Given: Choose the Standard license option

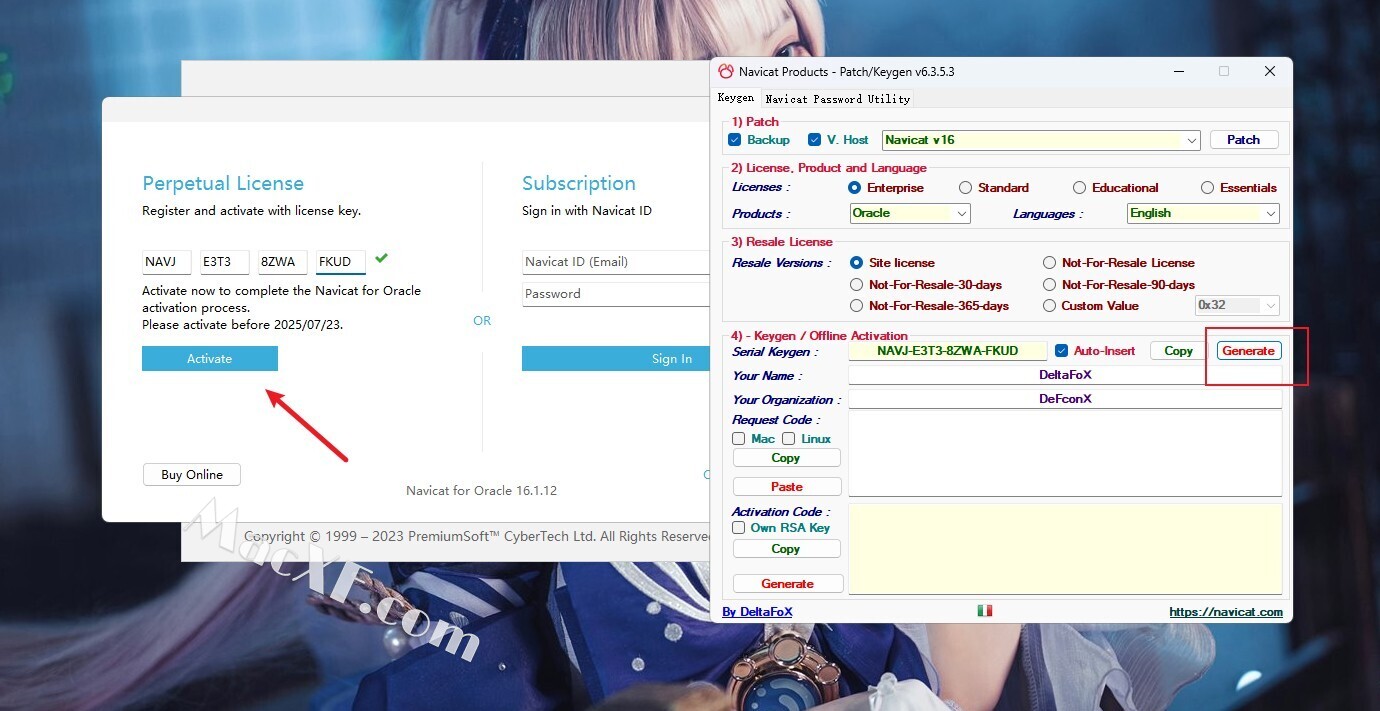Looking at the screenshot, I should click(965, 188).
